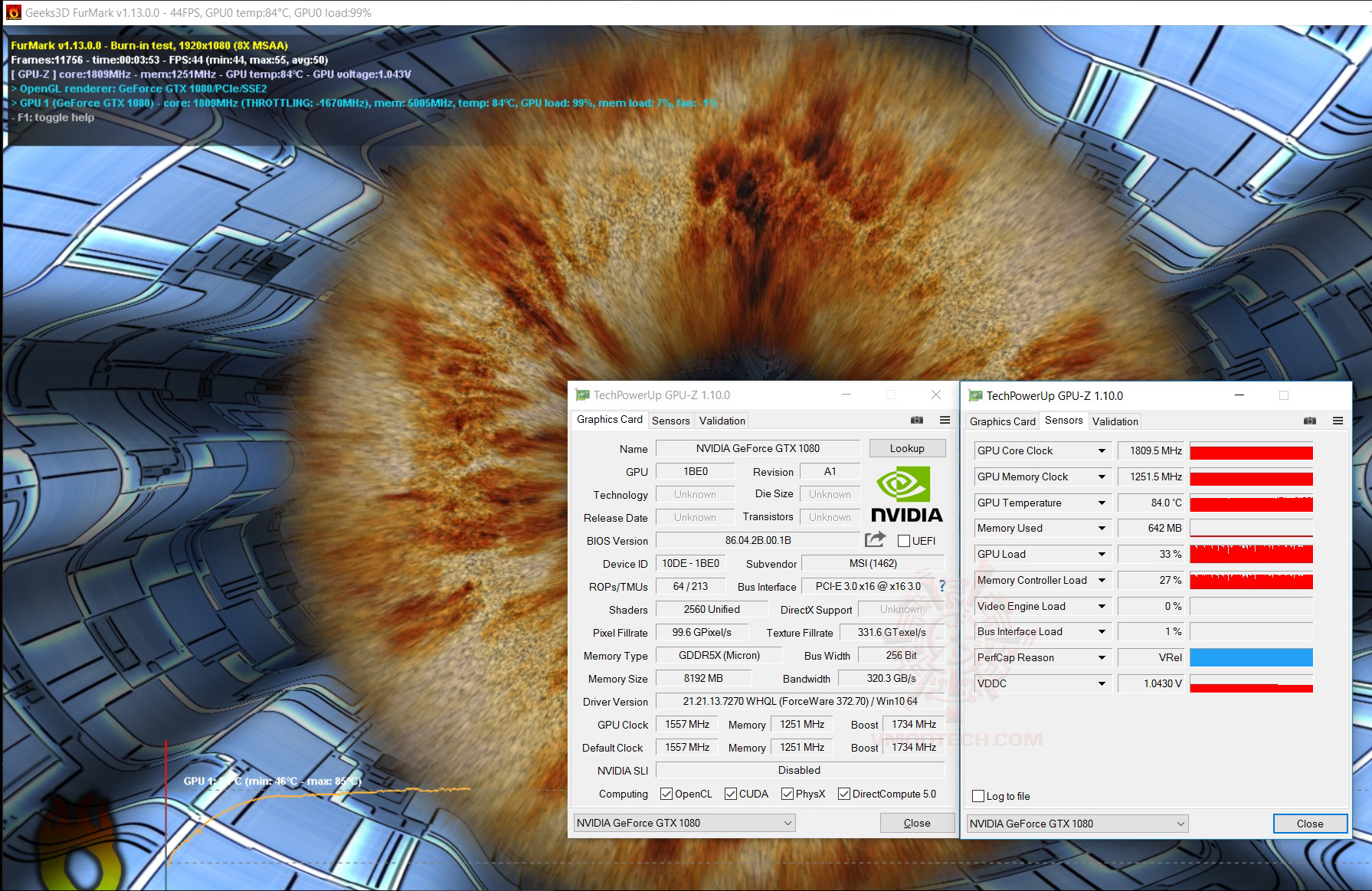Click the VDDC red graph
Image resolution: width=1372 pixels, height=891 pixels.
[1251, 684]
